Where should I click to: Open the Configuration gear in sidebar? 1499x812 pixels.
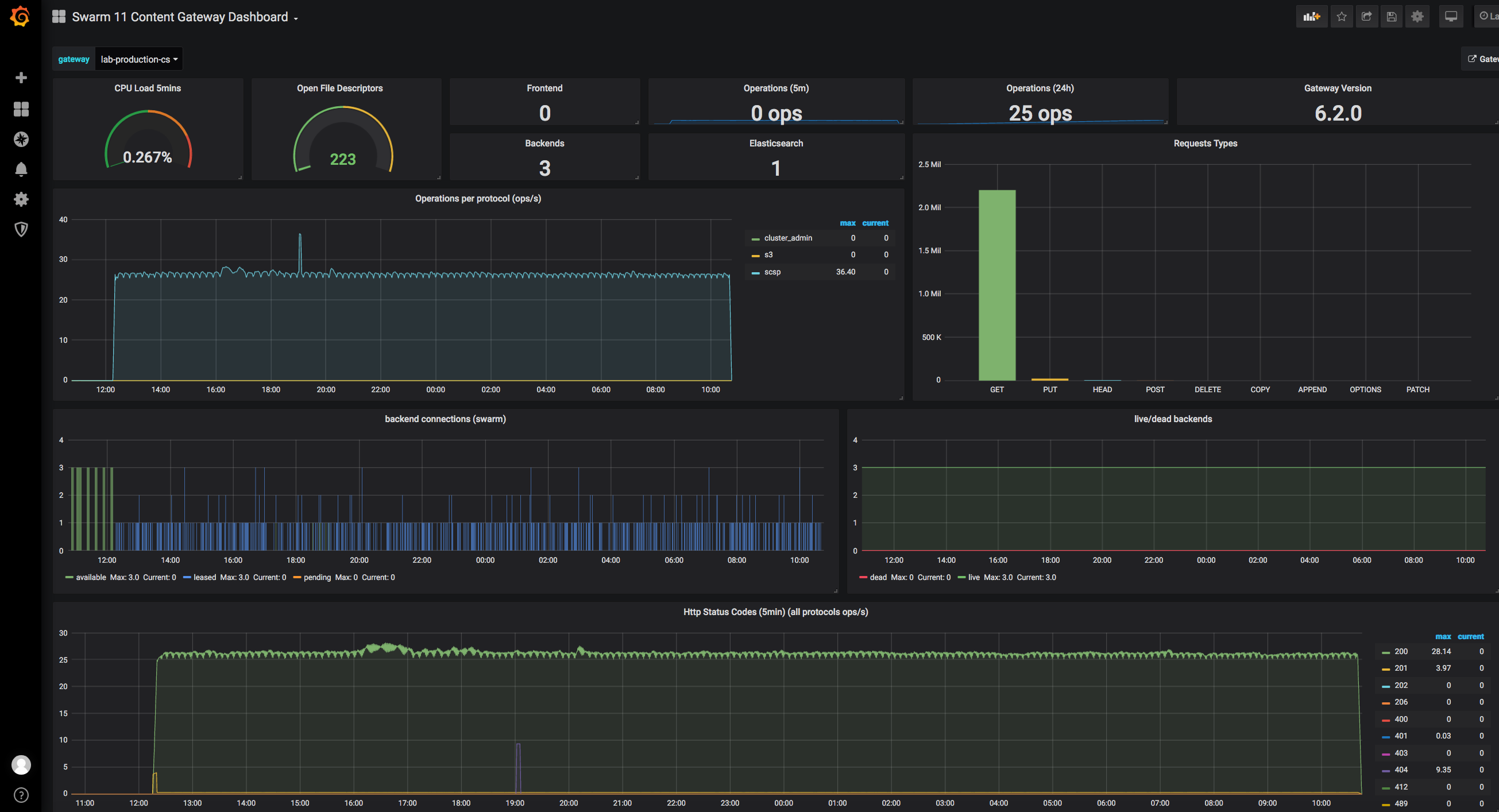pyautogui.click(x=21, y=199)
